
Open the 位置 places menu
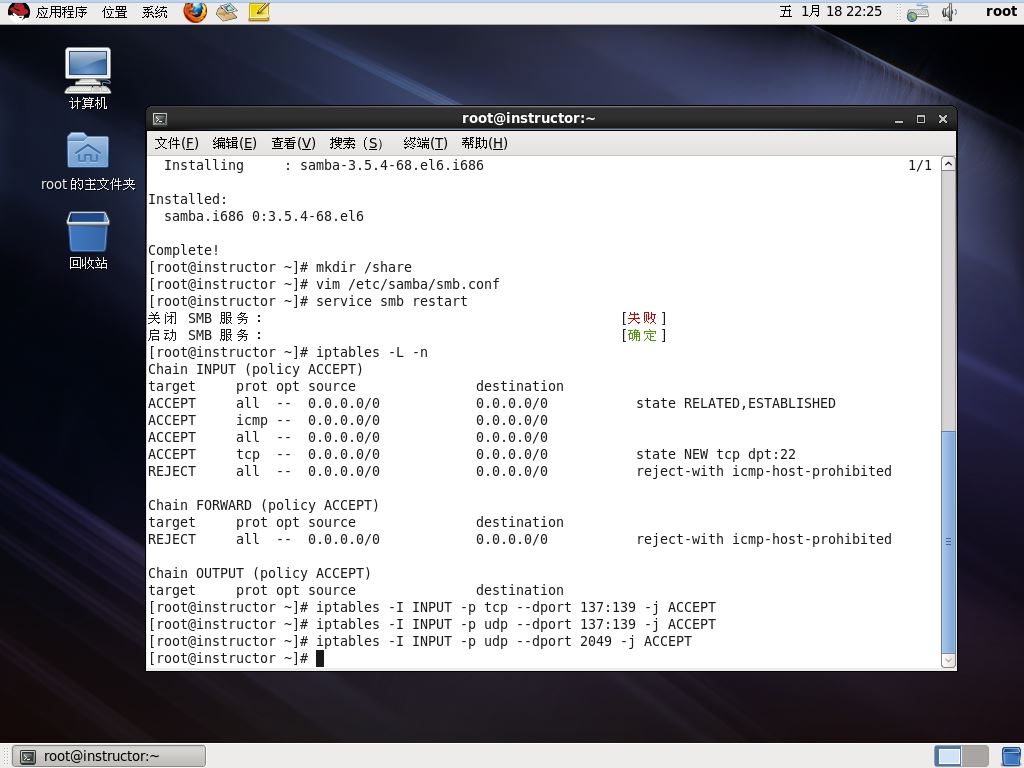115,12
